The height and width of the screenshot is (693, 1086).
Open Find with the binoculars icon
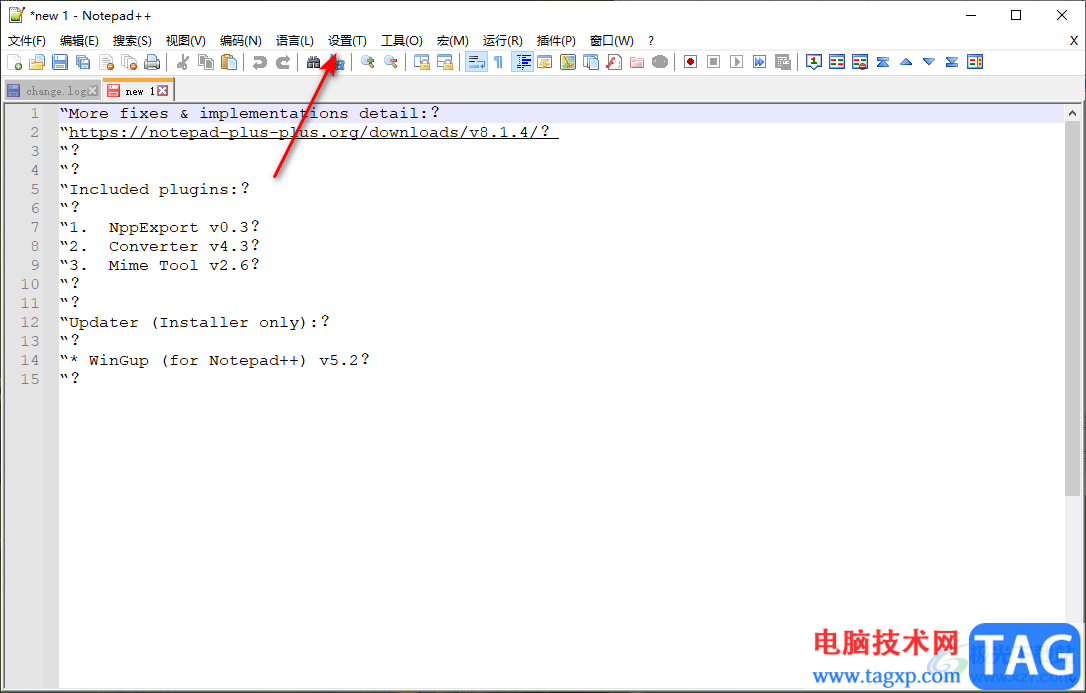click(x=313, y=62)
